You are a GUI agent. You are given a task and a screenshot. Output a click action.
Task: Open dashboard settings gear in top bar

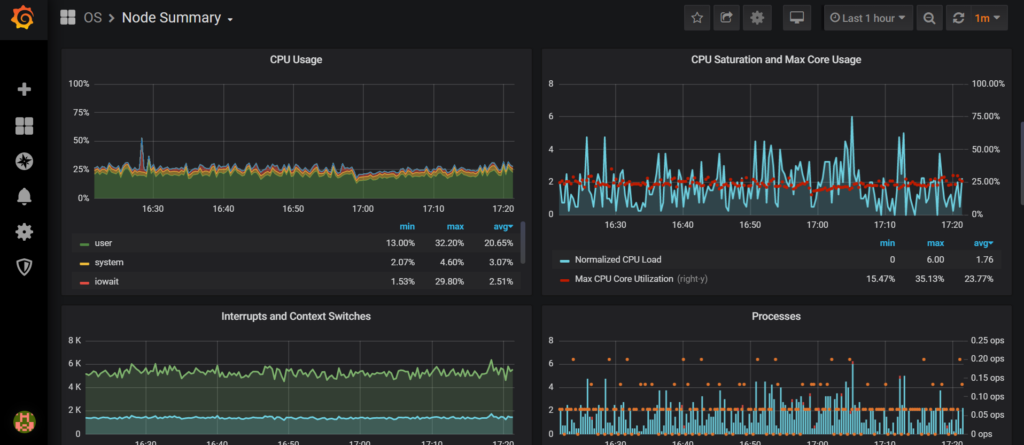point(757,18)
